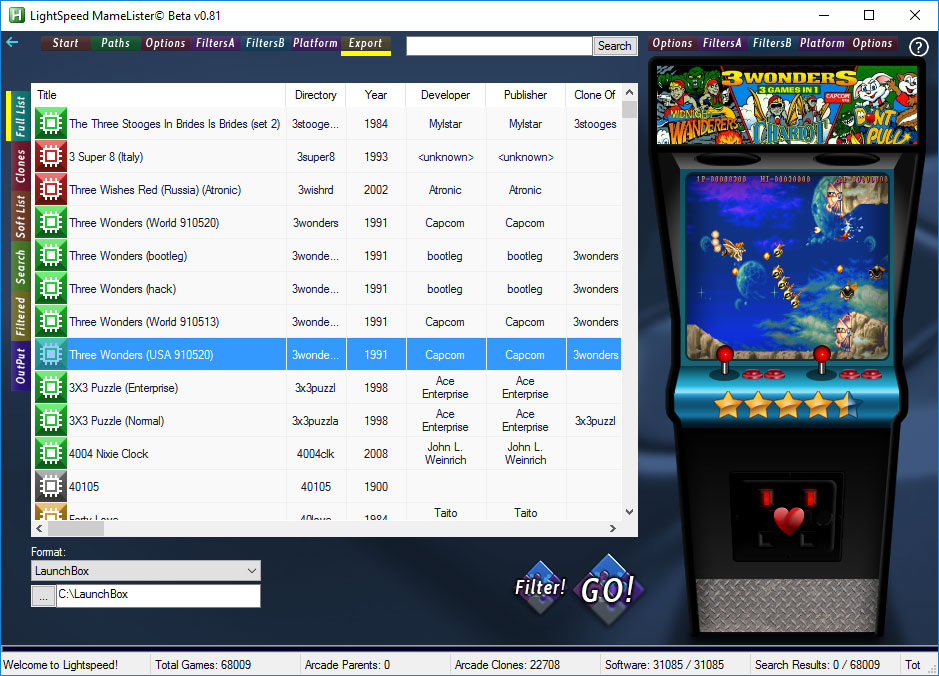Open the FiltersA tab left of the search box

pos(215,43)
